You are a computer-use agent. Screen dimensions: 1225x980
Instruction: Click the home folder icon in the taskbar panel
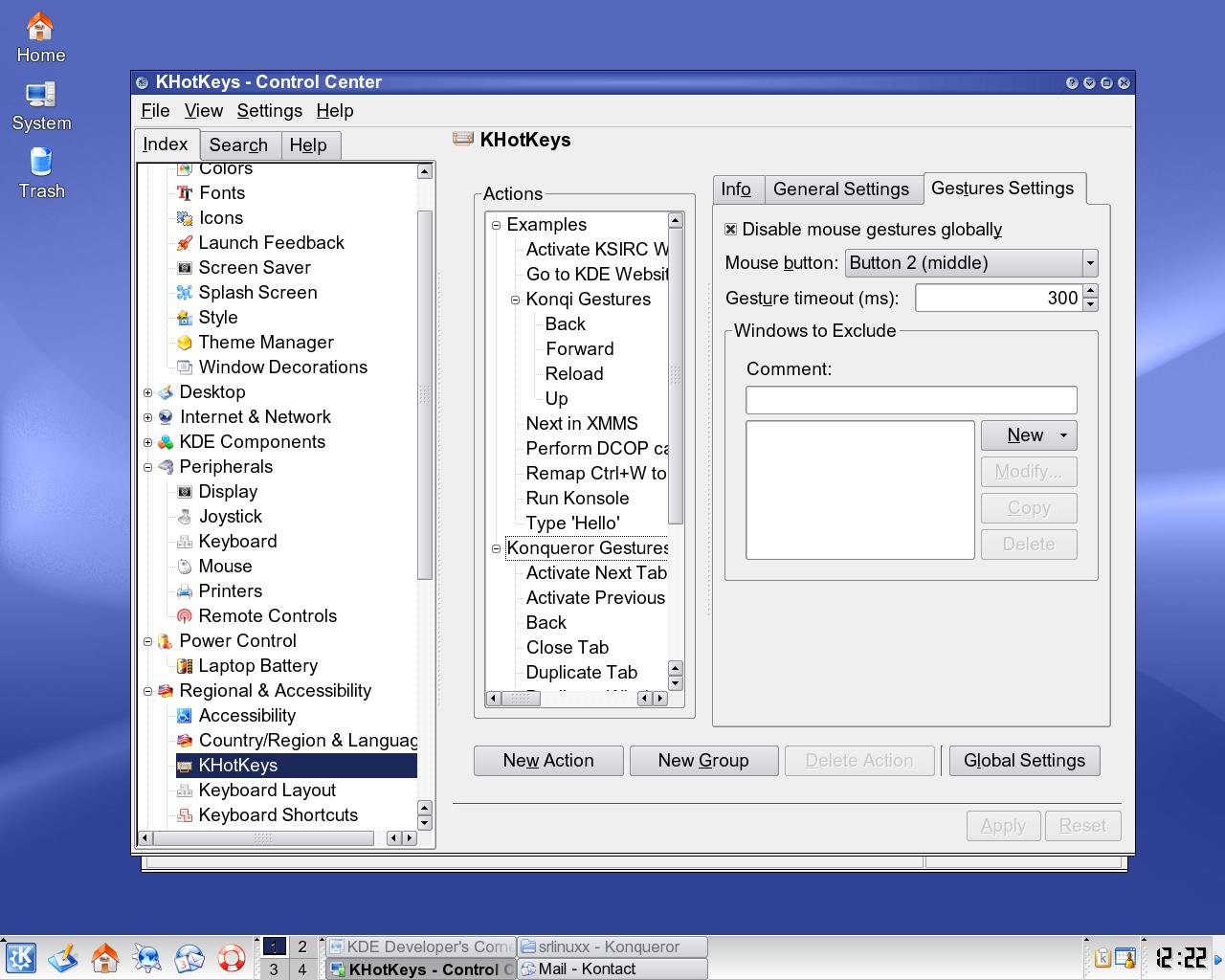tap(105, 958)
